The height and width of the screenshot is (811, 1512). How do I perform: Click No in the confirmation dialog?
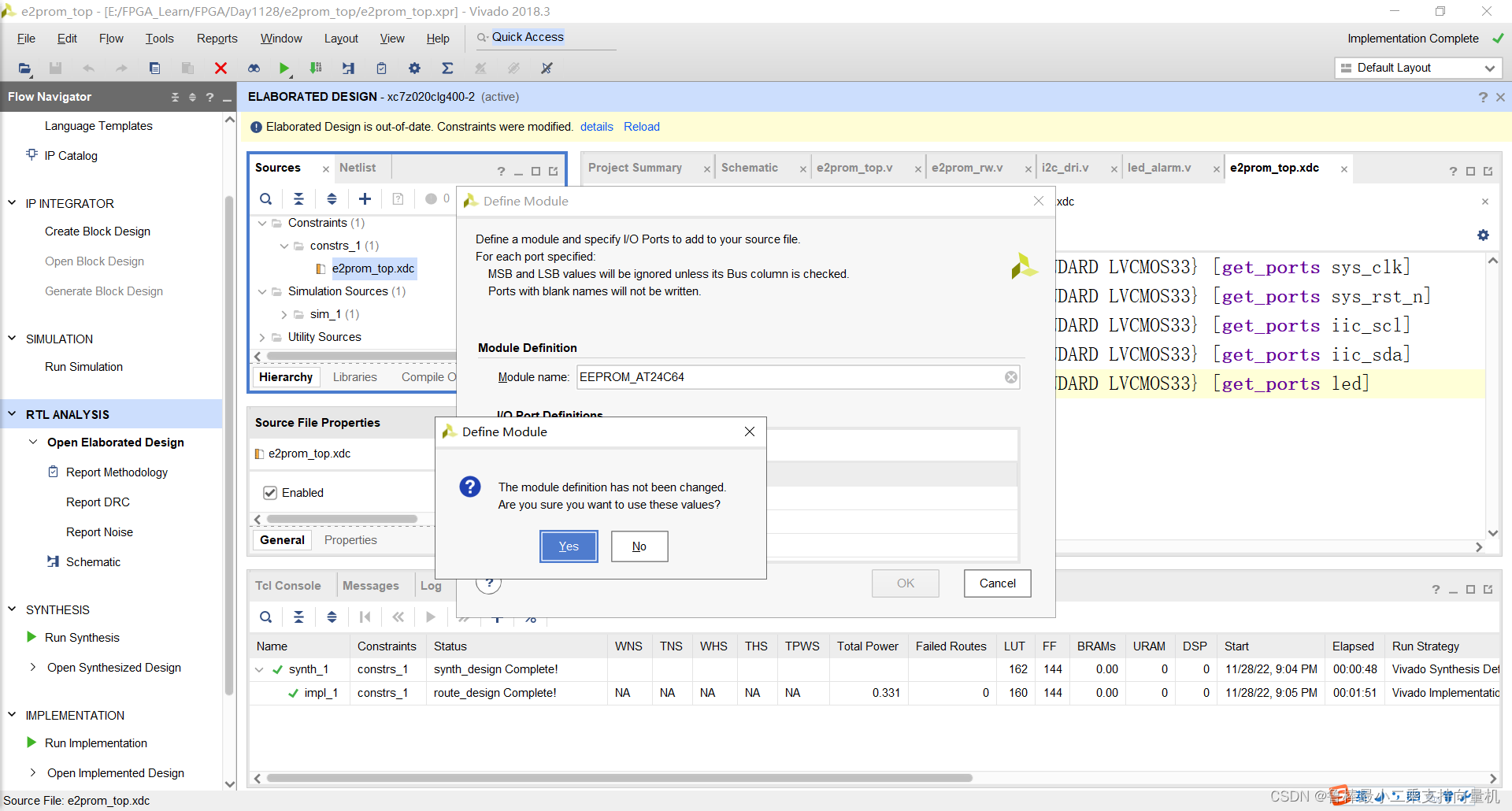coord(639,546)
